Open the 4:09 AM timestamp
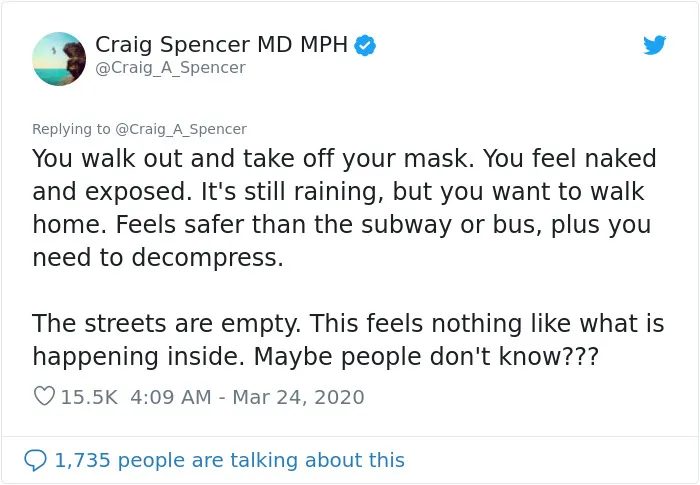 171,397
